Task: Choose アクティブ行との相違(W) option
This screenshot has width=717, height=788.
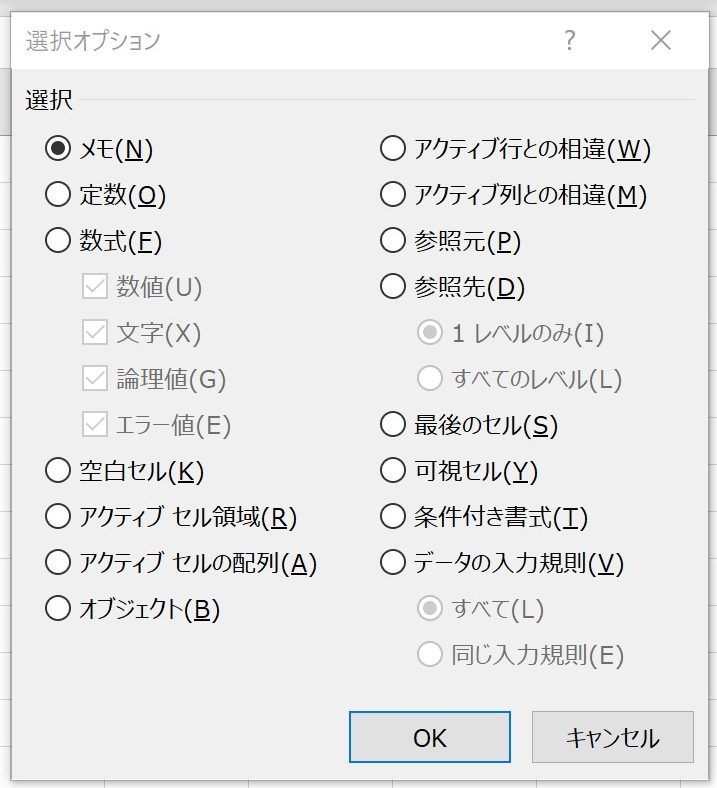Action: (x=393, y=149)
